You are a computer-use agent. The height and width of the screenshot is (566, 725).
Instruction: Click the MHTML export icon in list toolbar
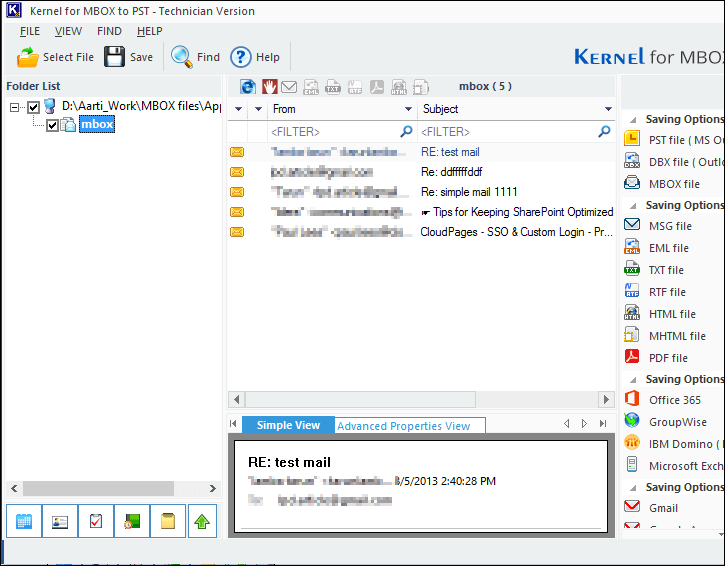(421, 86)
